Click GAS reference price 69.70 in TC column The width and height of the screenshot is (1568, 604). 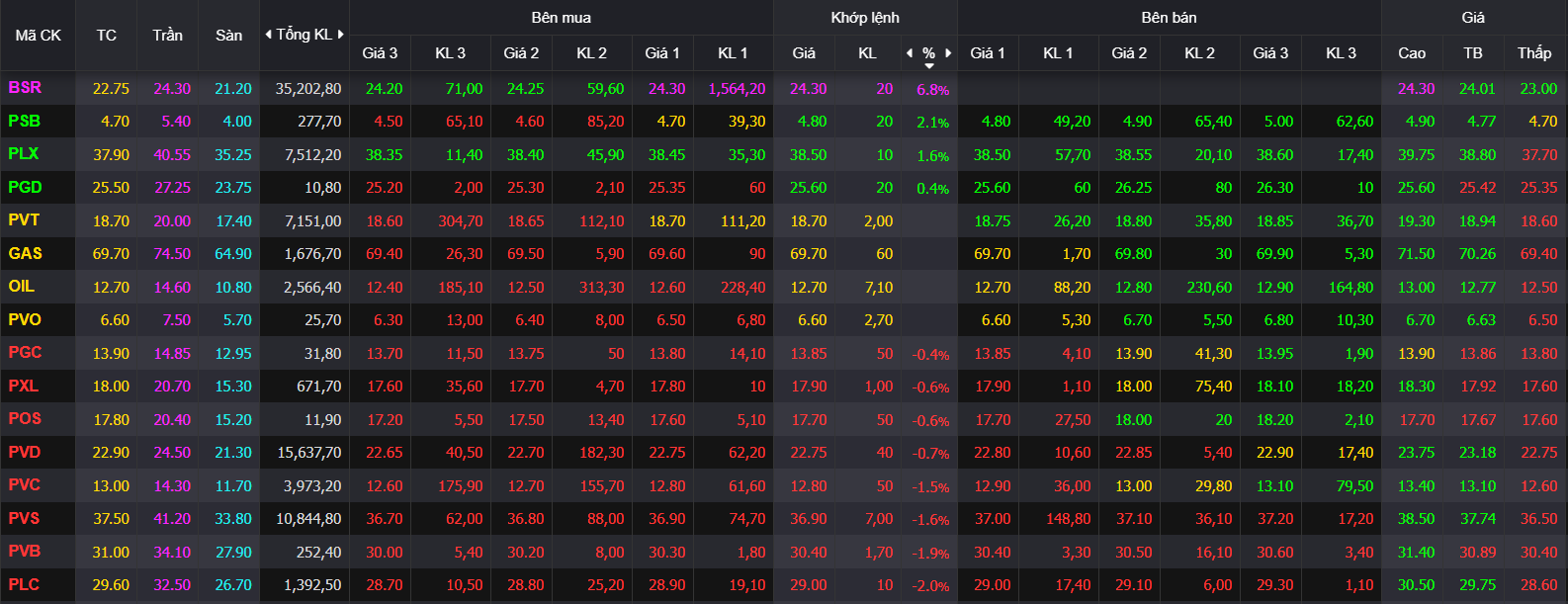click(x=111, y=254)
